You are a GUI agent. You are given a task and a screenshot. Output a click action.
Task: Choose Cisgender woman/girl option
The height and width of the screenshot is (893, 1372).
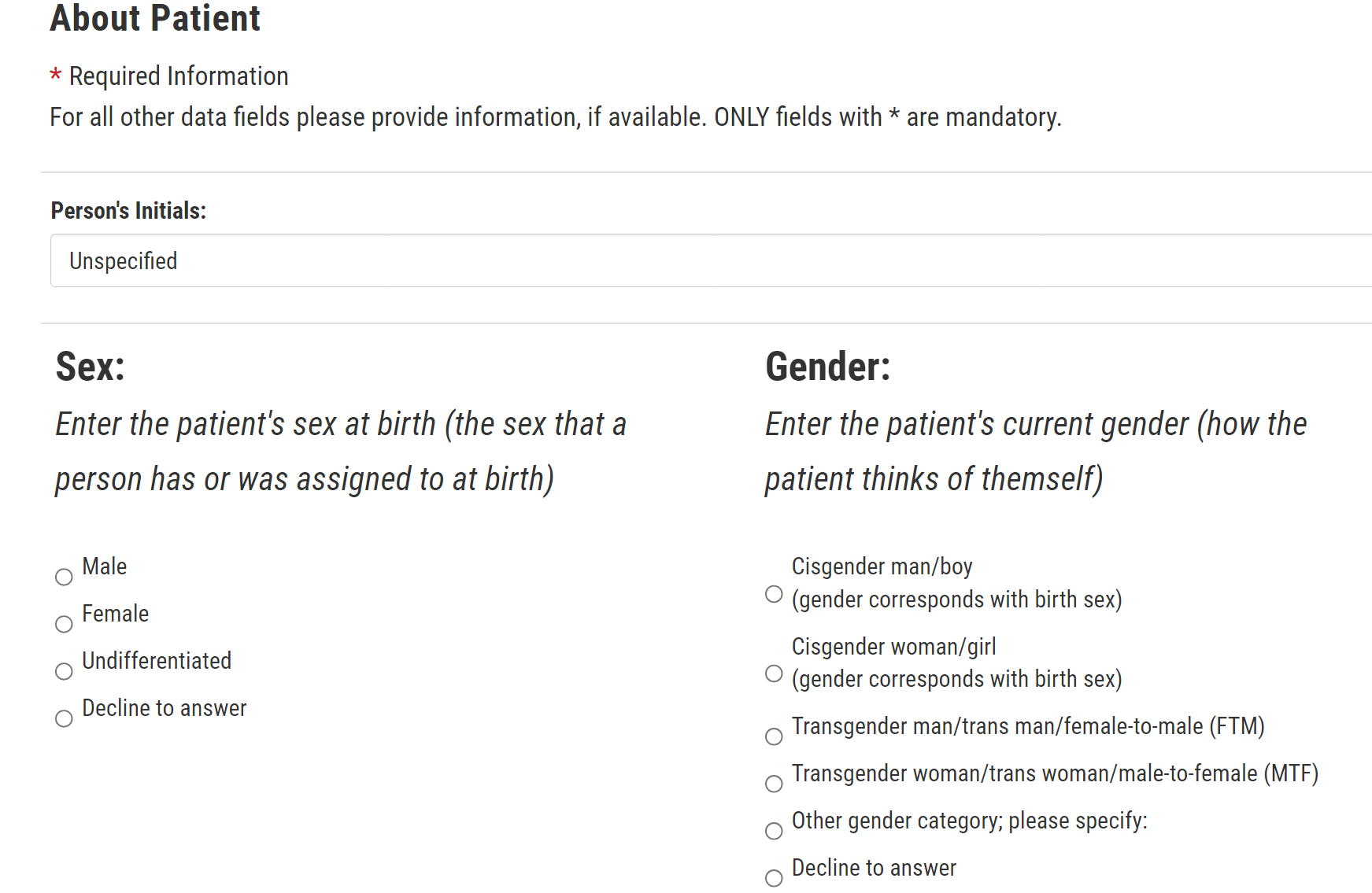(x=774, y=673)
